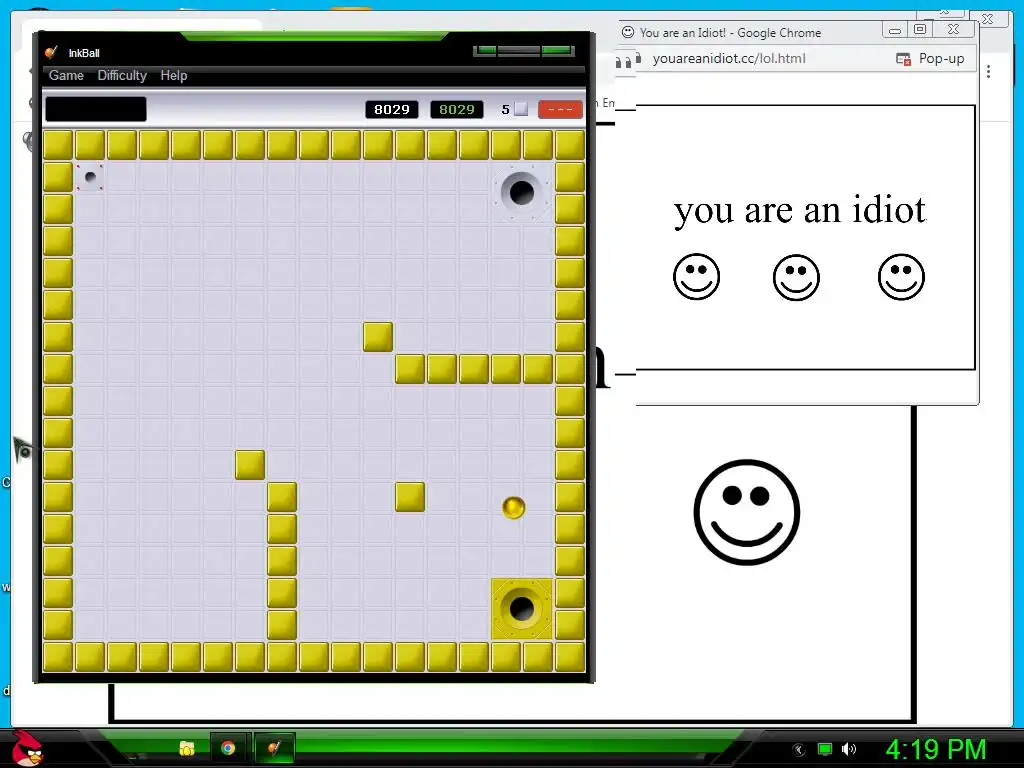Image resolution: width=1024 pixels, height=768 pixels.
Task: Click the red timer display
Action: 560,110
